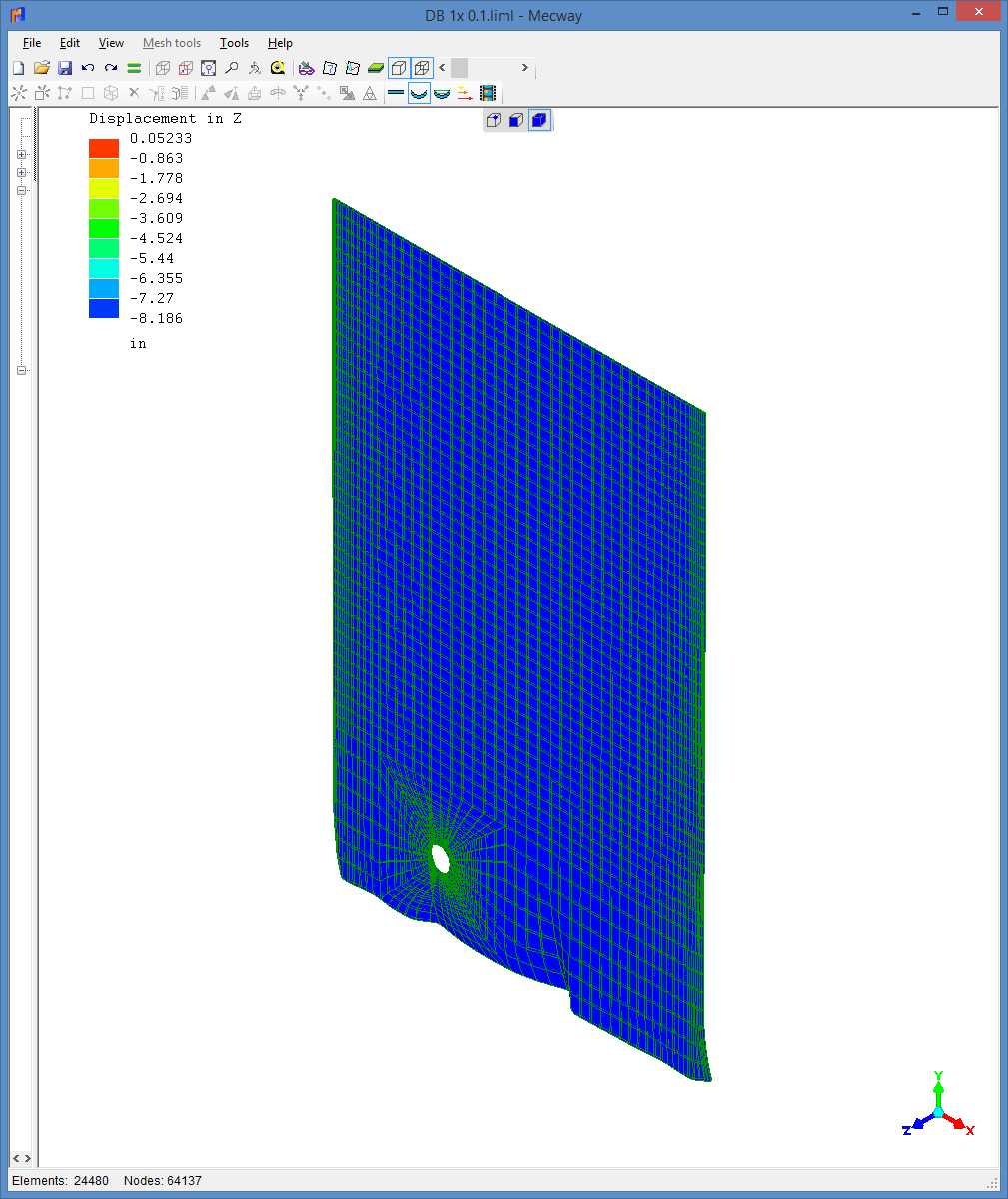Collapse the upper minus tree node
This screenshot has width=1008, height=1199.
pos(21,190)
